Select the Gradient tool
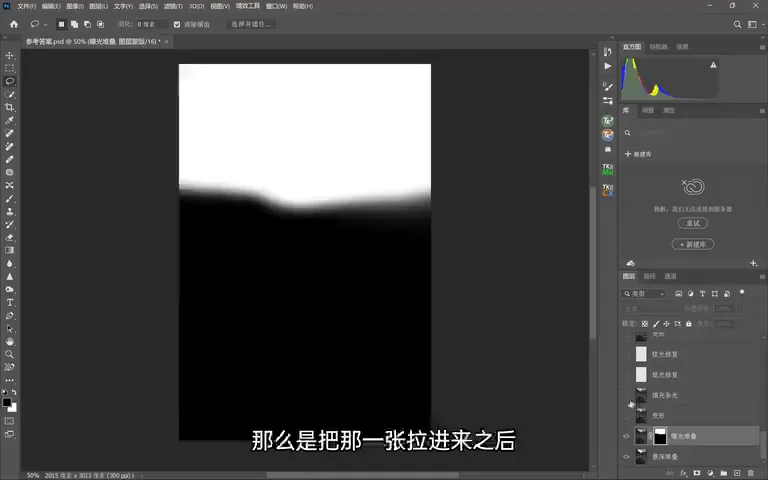 9,250
